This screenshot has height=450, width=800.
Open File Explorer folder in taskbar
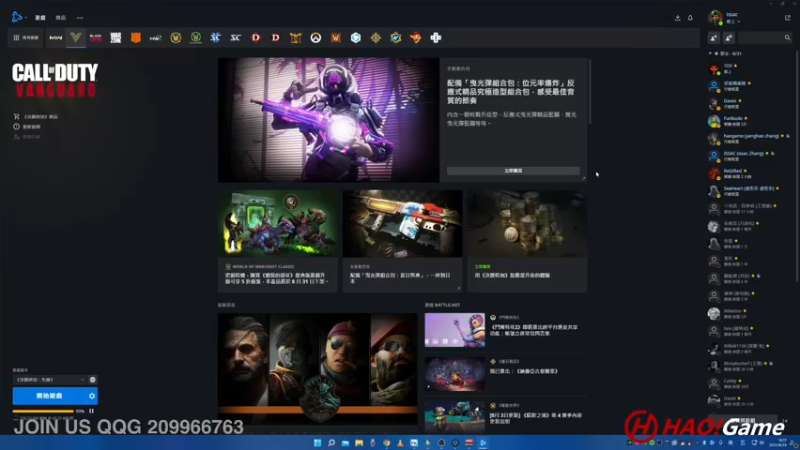pyautogui.click(x=359, y=443)
